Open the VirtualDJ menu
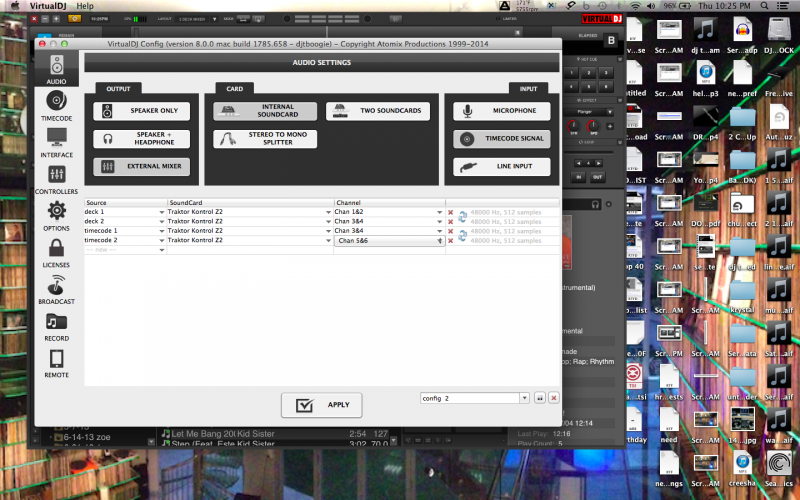Viewport: 800px width, 500px height. click(x=48, y=6)
